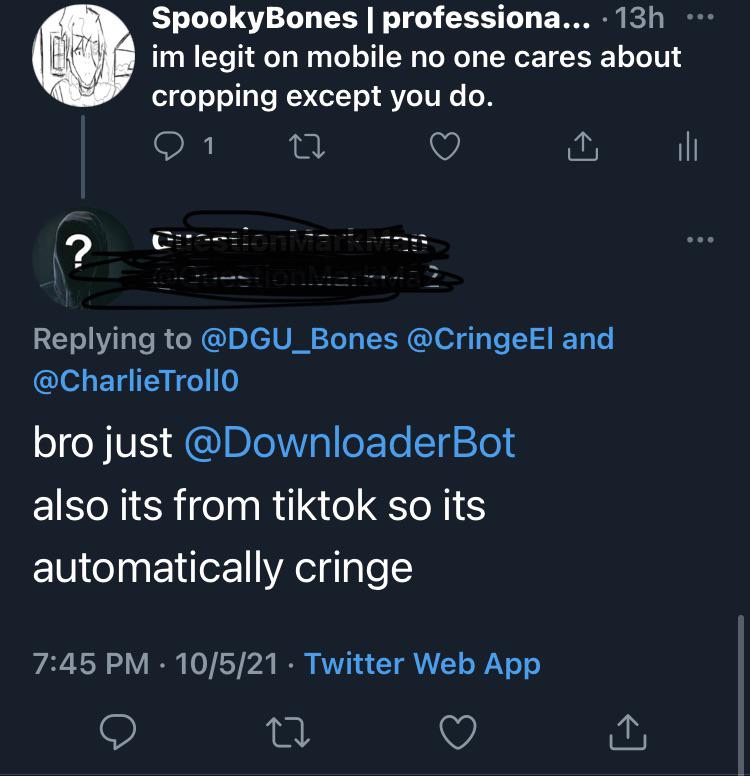Open the @DGU_Bones mention link
This screenshot has width=750, height=776.
point(299,339)
